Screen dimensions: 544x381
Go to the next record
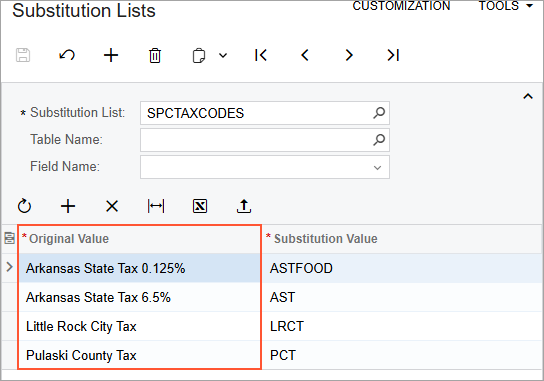pos(349,55)
